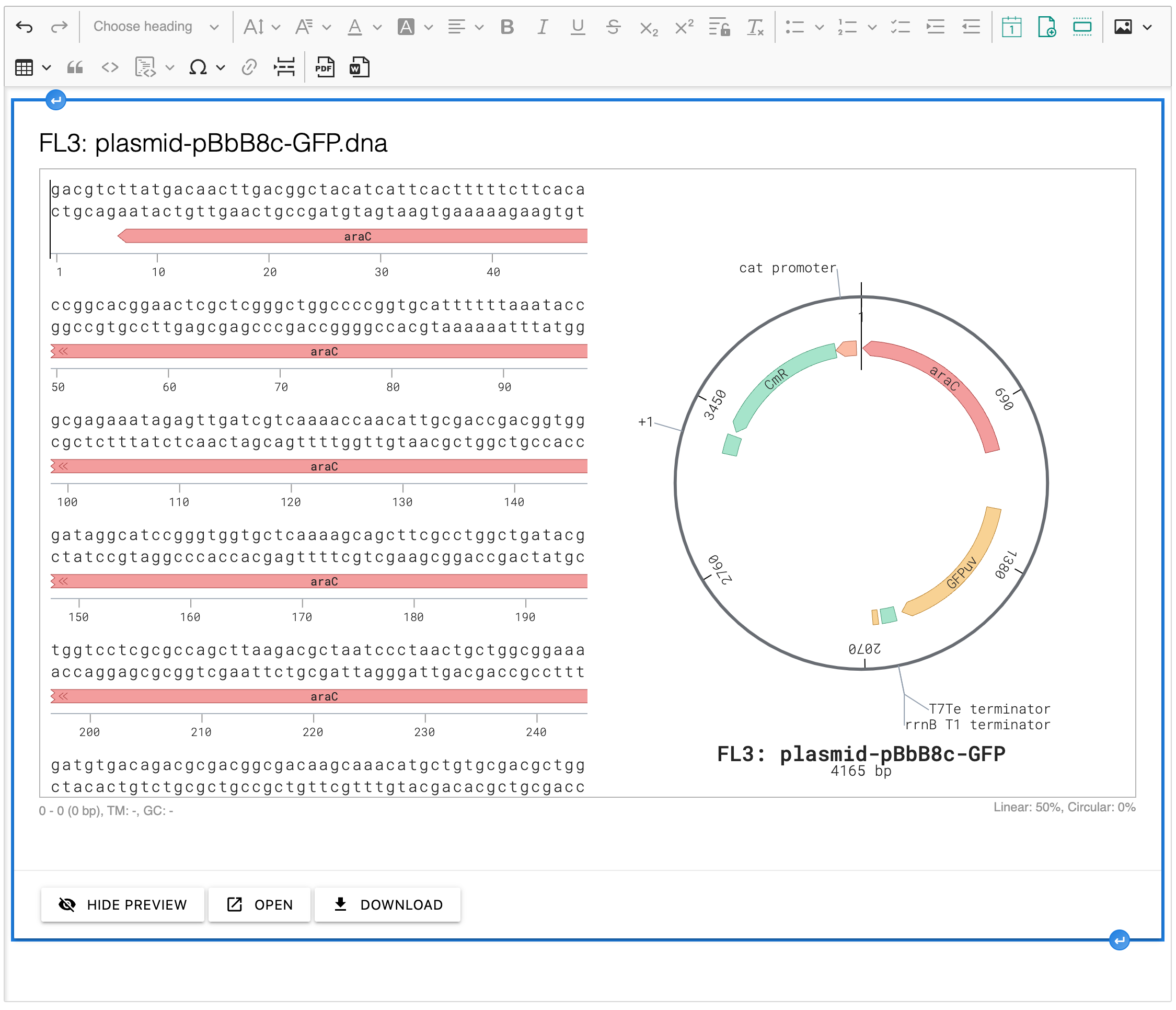Click the redo arrow icon
The height and width of the screenshot is (1010, 1176).
tap(60, 27)
